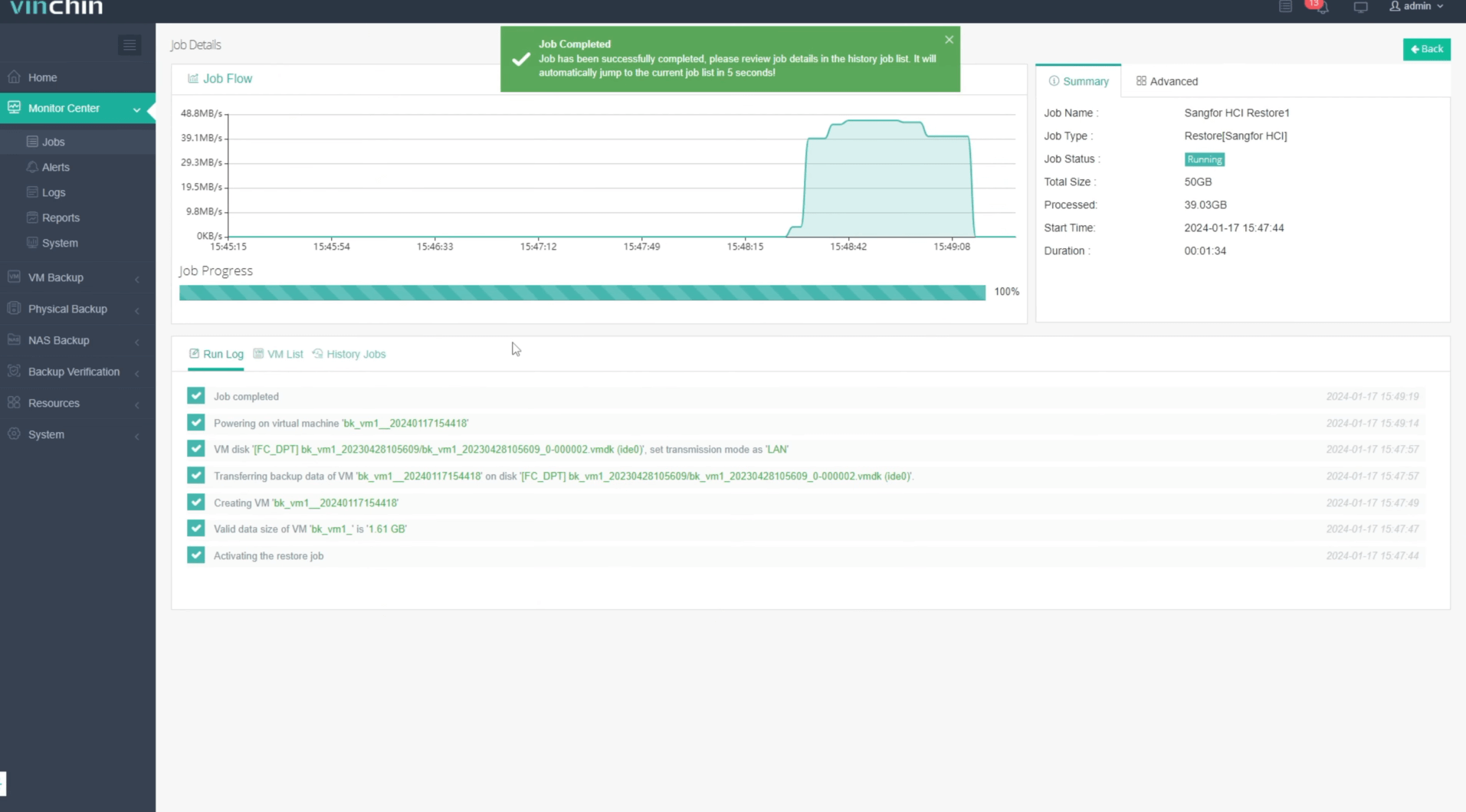
Task: Click the '2024-01-17 15:49:19' log timestamp
Action: tap(1372, 397)
